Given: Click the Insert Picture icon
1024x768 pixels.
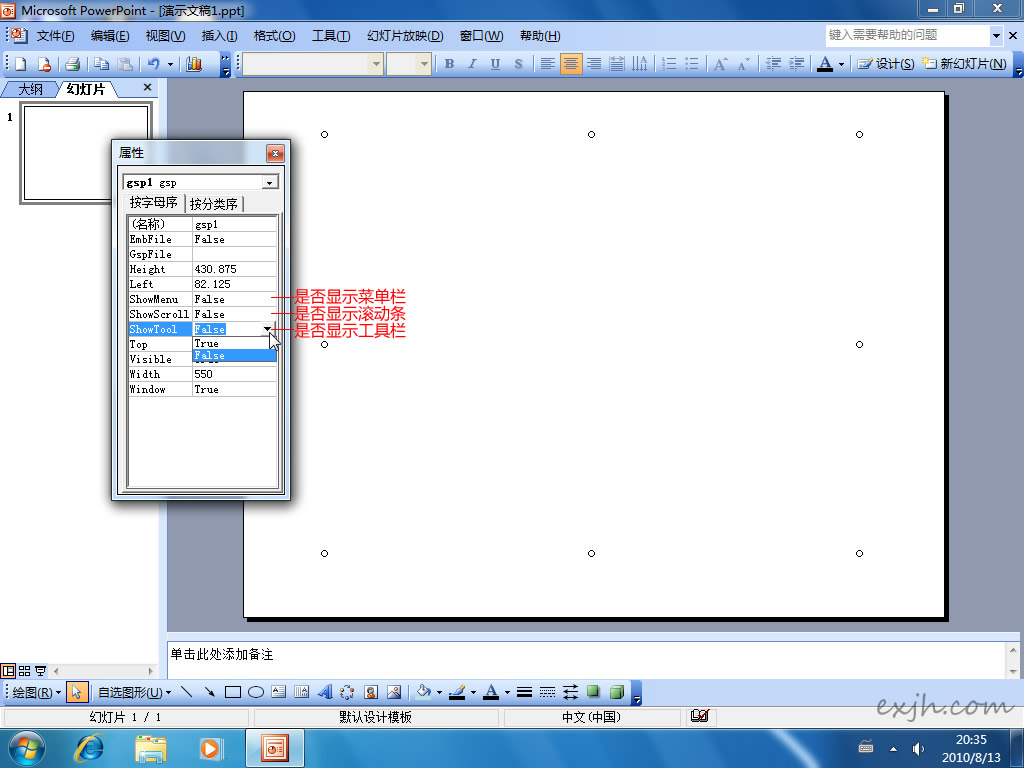Looking at the screenshot, I should [394, 692].
